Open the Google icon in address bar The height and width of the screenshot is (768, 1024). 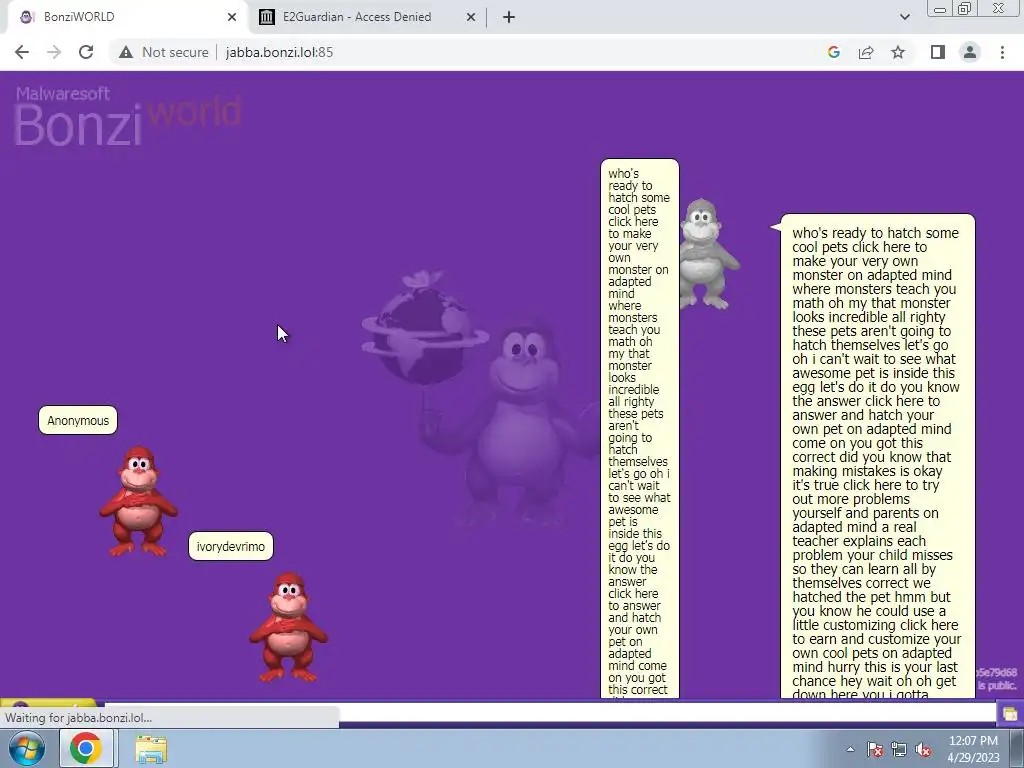tap(833, 52)
